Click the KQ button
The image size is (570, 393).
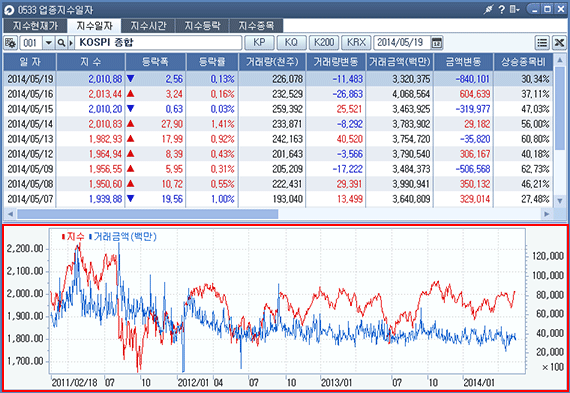pos(291,43)
